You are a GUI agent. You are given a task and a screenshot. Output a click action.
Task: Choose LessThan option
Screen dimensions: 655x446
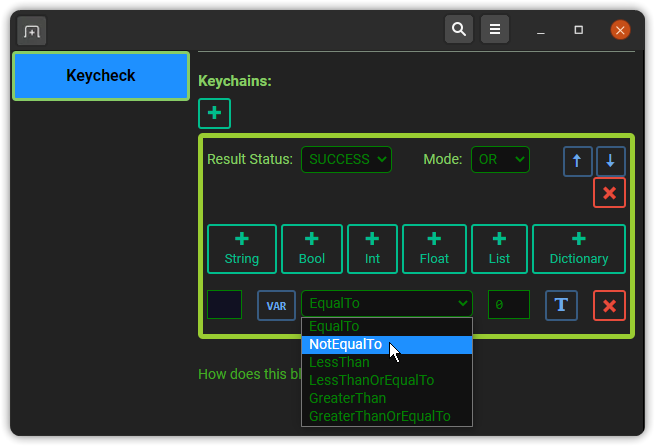pyautogui.click(x=387, y=362)
